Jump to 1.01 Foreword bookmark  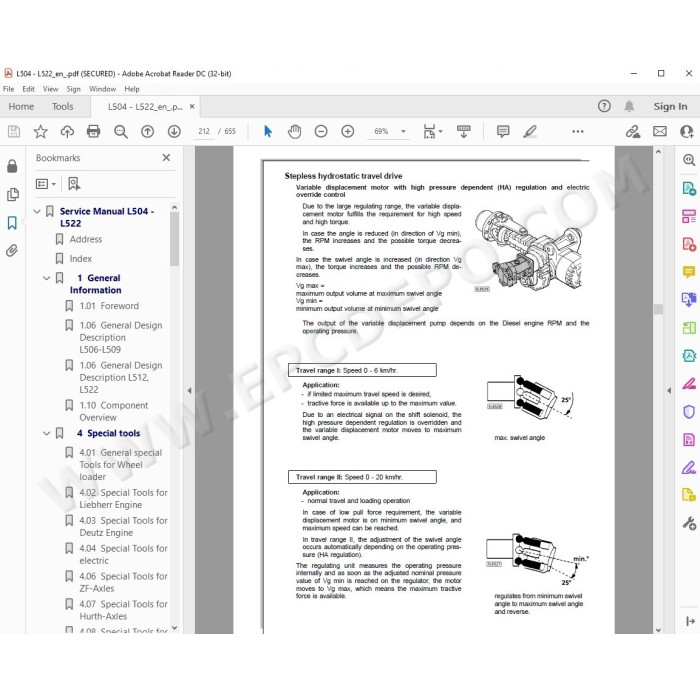click(x=109, y=306)
